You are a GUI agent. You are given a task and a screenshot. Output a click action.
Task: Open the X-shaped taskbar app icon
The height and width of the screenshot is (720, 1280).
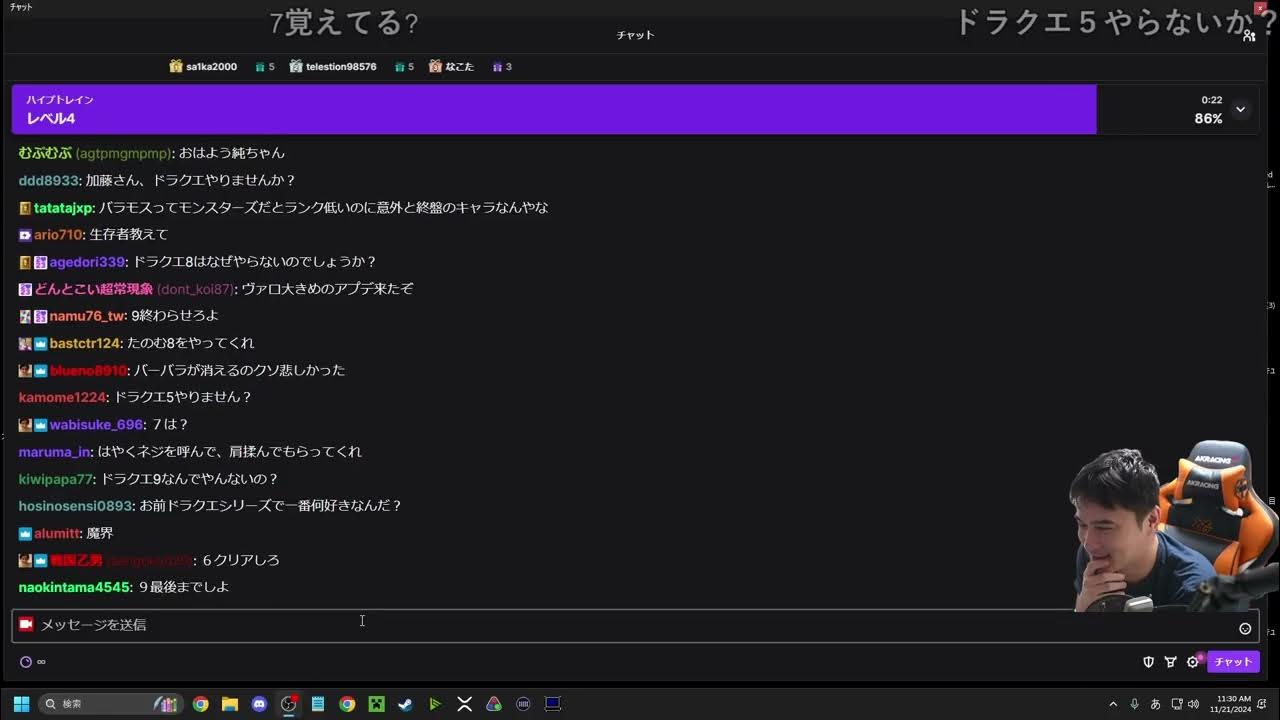coord(464,704)
